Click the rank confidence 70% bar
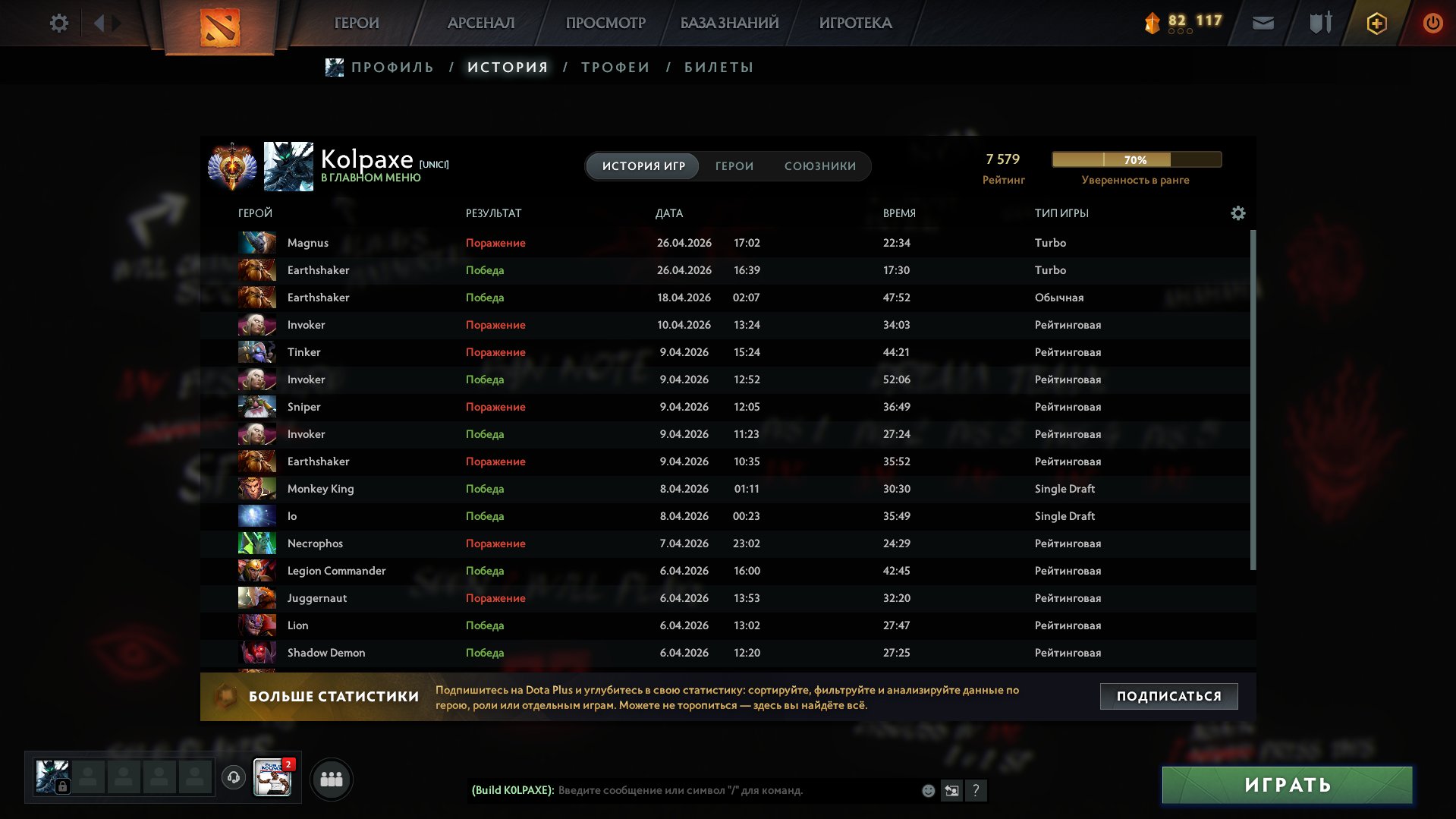 click(1136, 159)
